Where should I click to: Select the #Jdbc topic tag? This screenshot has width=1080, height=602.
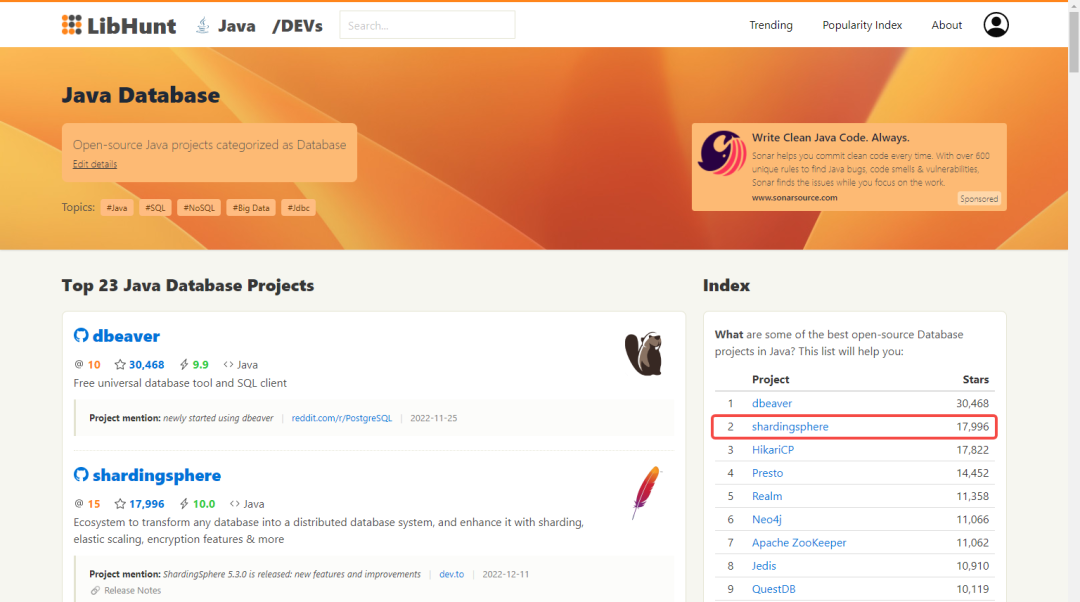coord(298,207)
